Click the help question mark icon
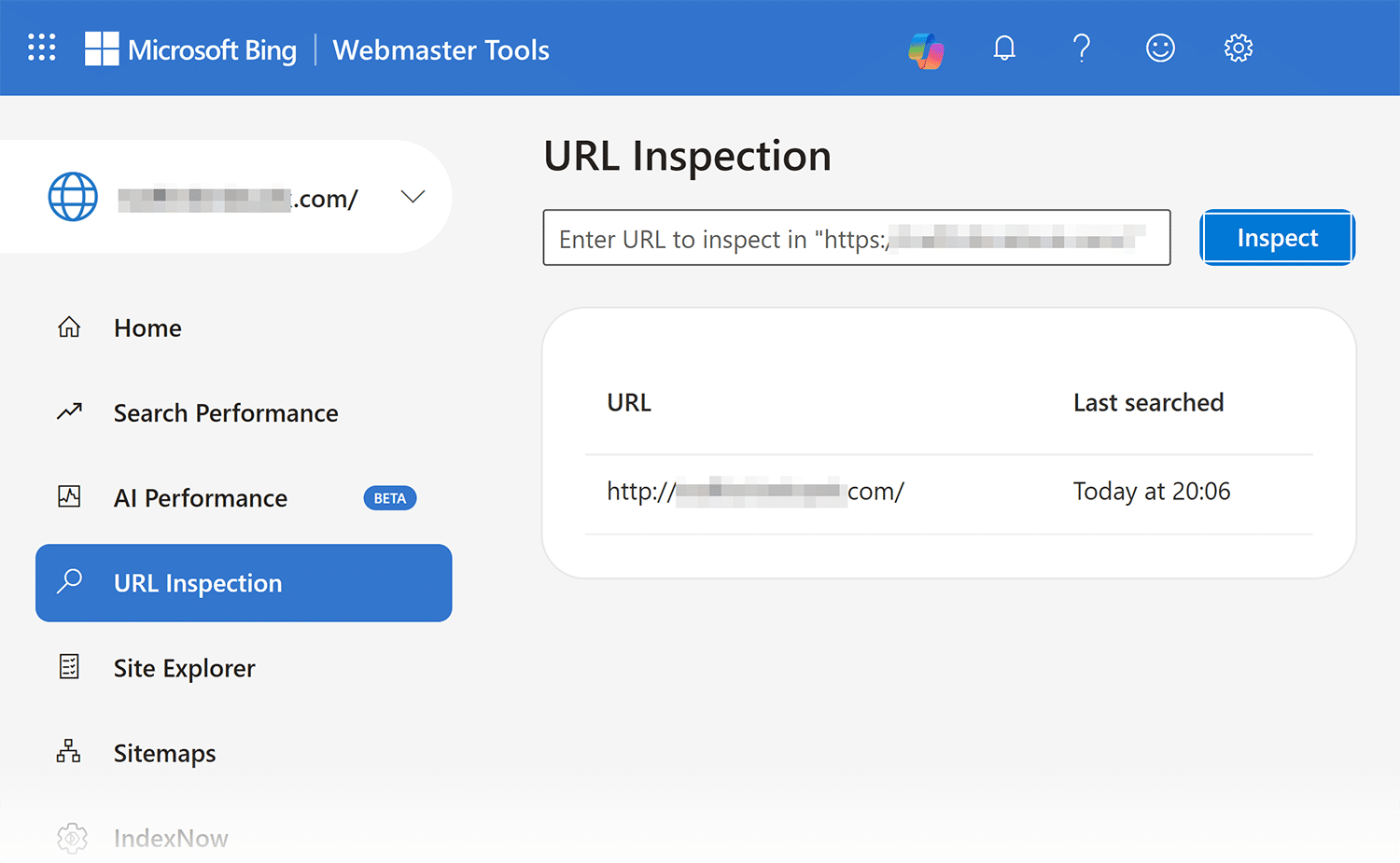Image resolution: width=1400 pixels, height=863 pixels. [1082, 48]
